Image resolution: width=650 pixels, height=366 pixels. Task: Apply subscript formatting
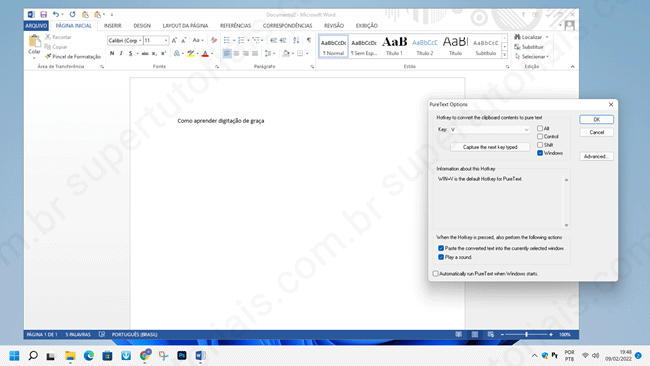[154, 53]
